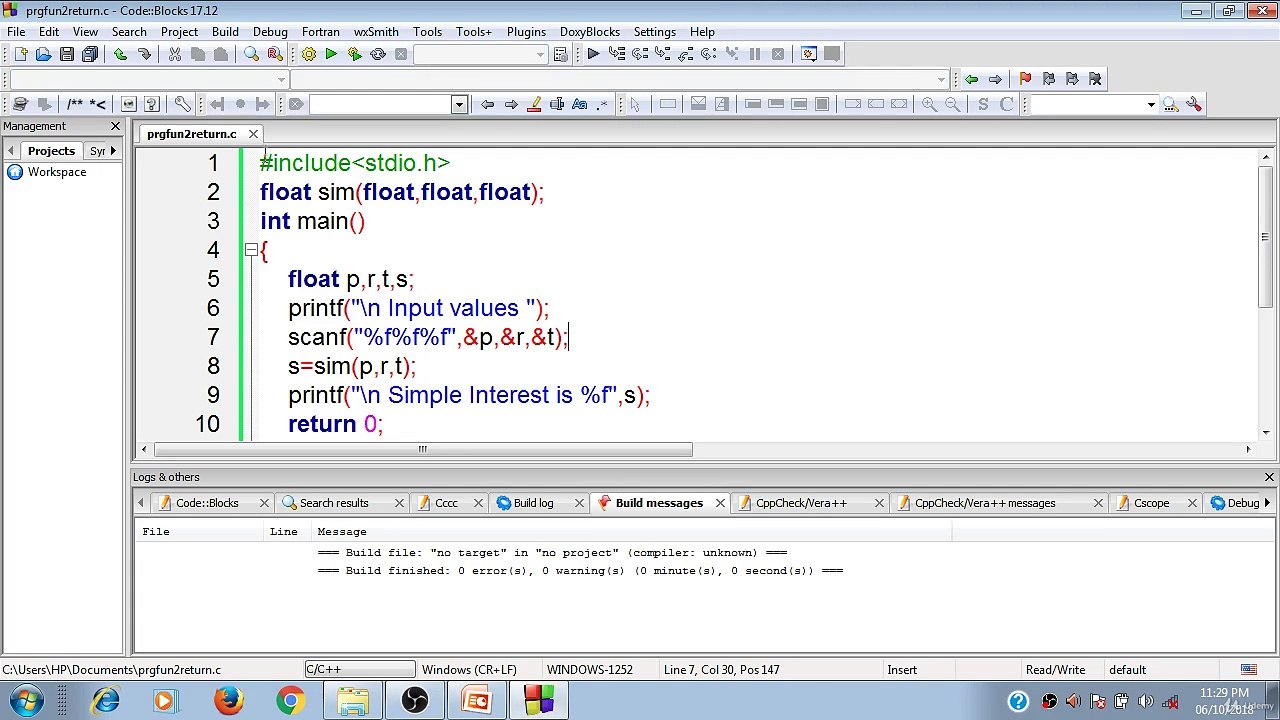Open the Build menu
Image resolution: width=1280 pixels, height=720 pixels.
pyautogui.click(x=225, y=31)
